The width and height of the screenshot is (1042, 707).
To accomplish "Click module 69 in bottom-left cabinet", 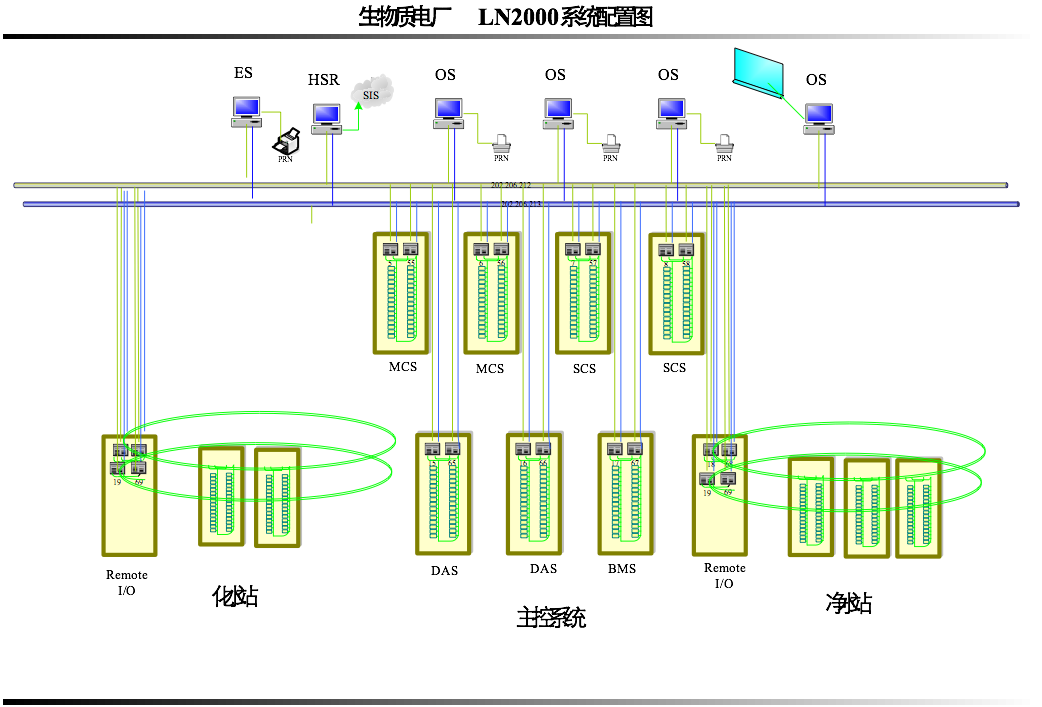I will 138,468.
